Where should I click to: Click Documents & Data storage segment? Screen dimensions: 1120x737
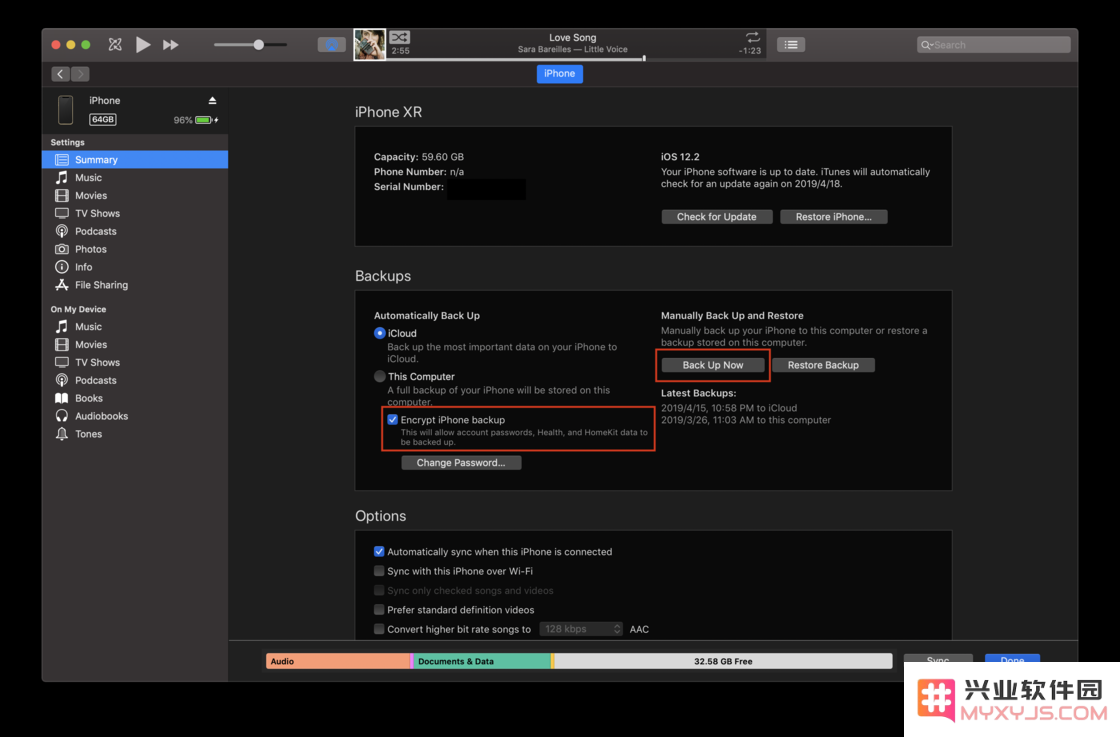point(482,661)
